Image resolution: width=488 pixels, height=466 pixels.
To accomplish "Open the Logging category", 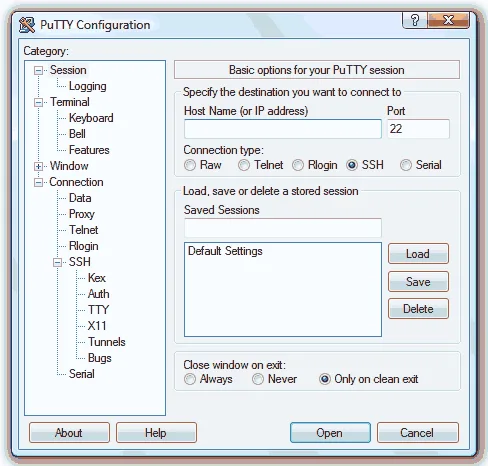I will (88, 86).
